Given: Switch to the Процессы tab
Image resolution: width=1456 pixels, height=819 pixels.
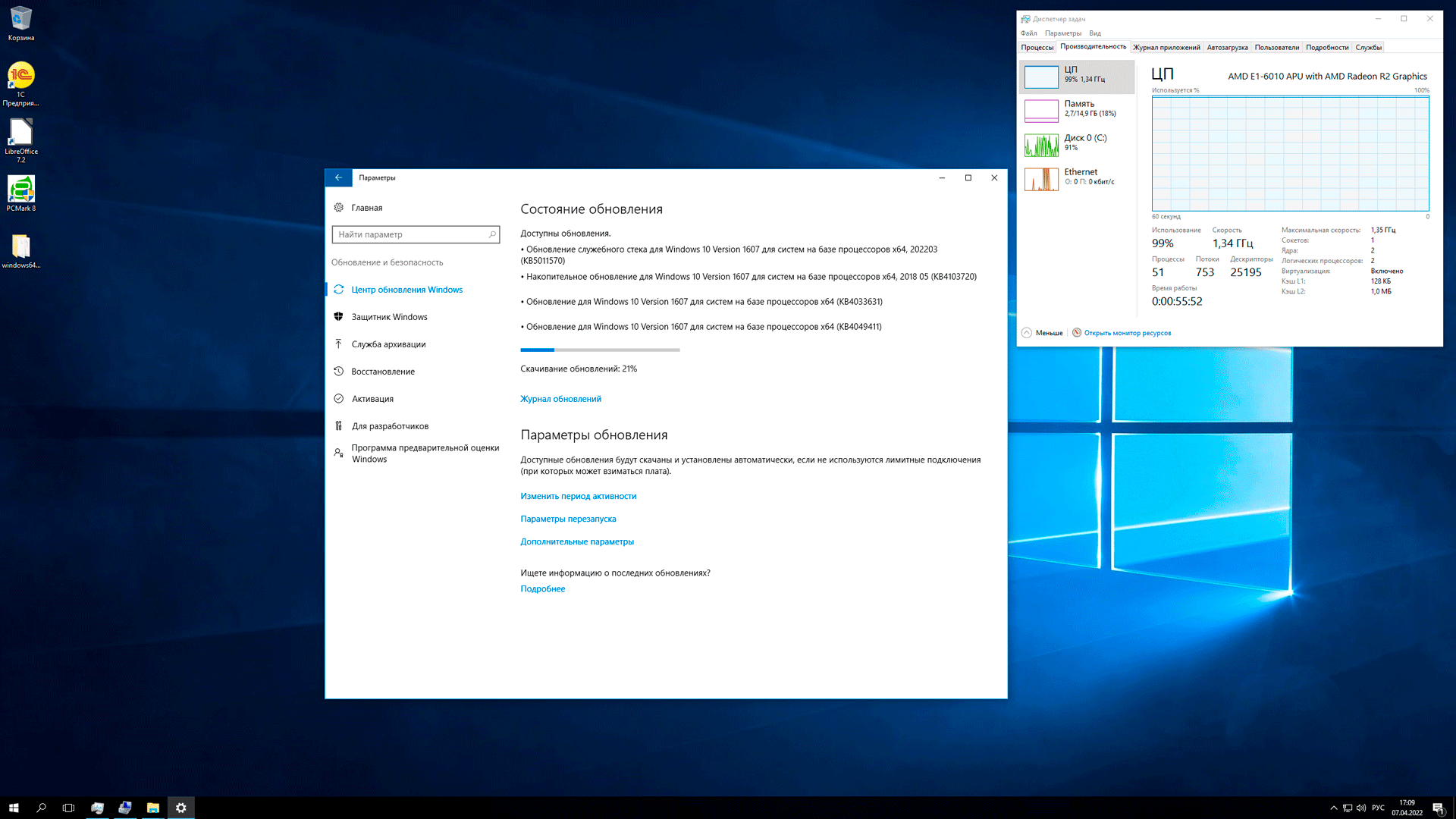Looking at the screenshot, I should [x=1037, y=48].
